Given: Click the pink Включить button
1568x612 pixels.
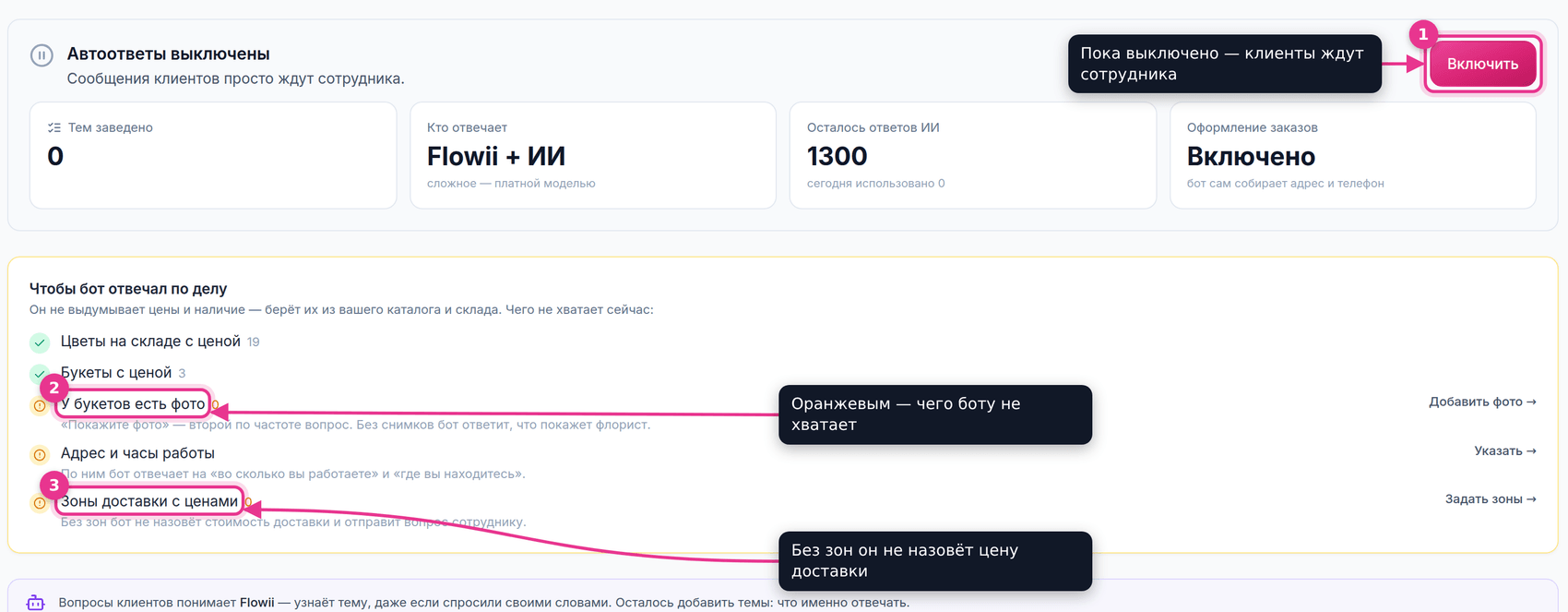Looking at the screenshot, I should 1482,64.
